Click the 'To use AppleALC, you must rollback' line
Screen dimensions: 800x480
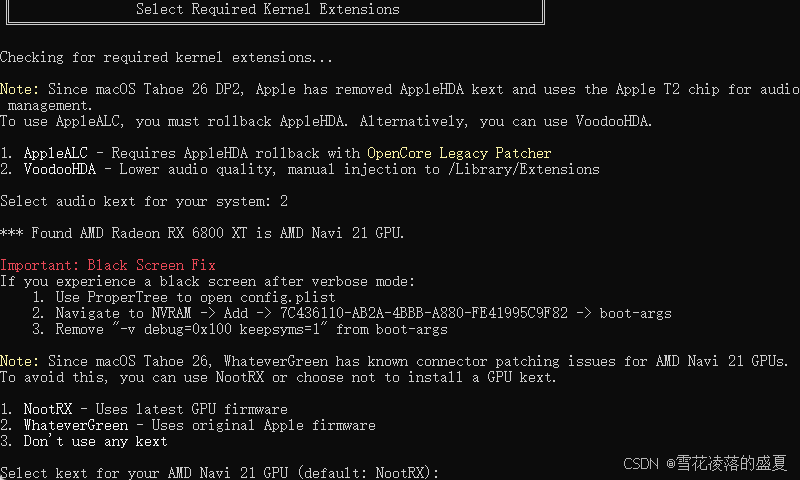point(326,121)
